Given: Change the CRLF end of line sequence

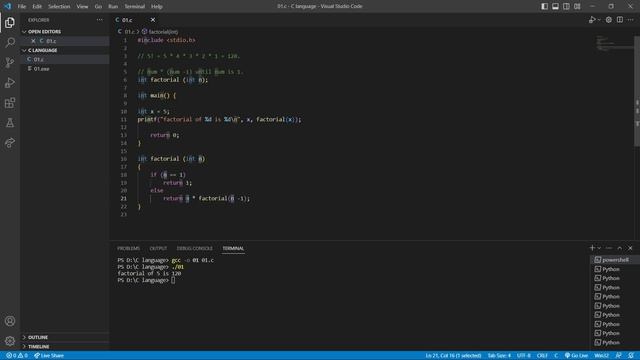Looking at the screenshot, I should [542, 356].
